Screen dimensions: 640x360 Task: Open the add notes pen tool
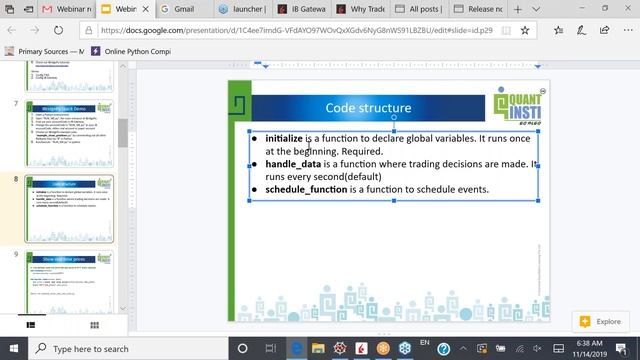pos(581,30)
